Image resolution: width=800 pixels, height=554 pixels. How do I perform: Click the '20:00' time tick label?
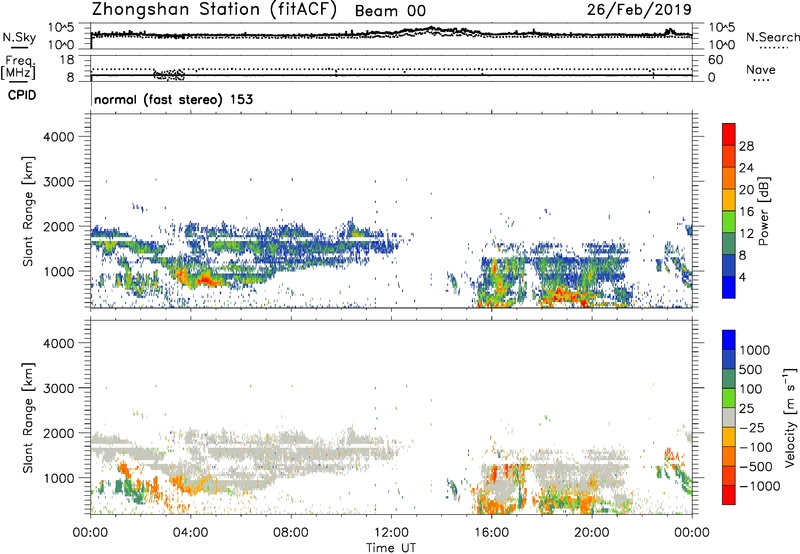pos(592,533)
